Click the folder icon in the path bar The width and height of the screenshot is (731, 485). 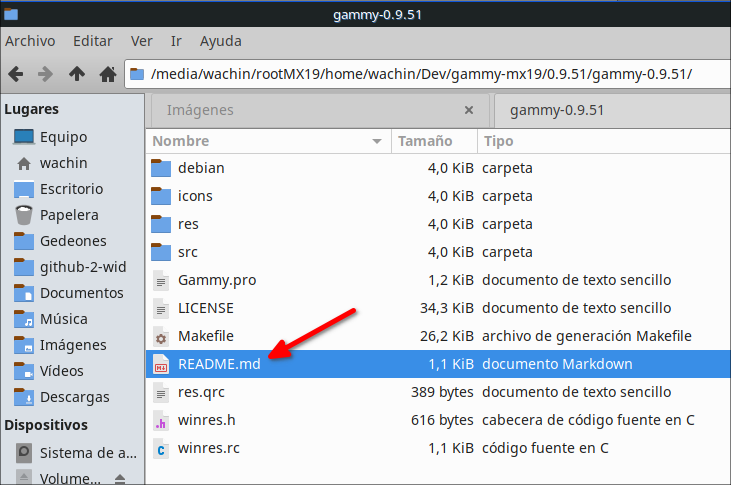pos(137,74)
